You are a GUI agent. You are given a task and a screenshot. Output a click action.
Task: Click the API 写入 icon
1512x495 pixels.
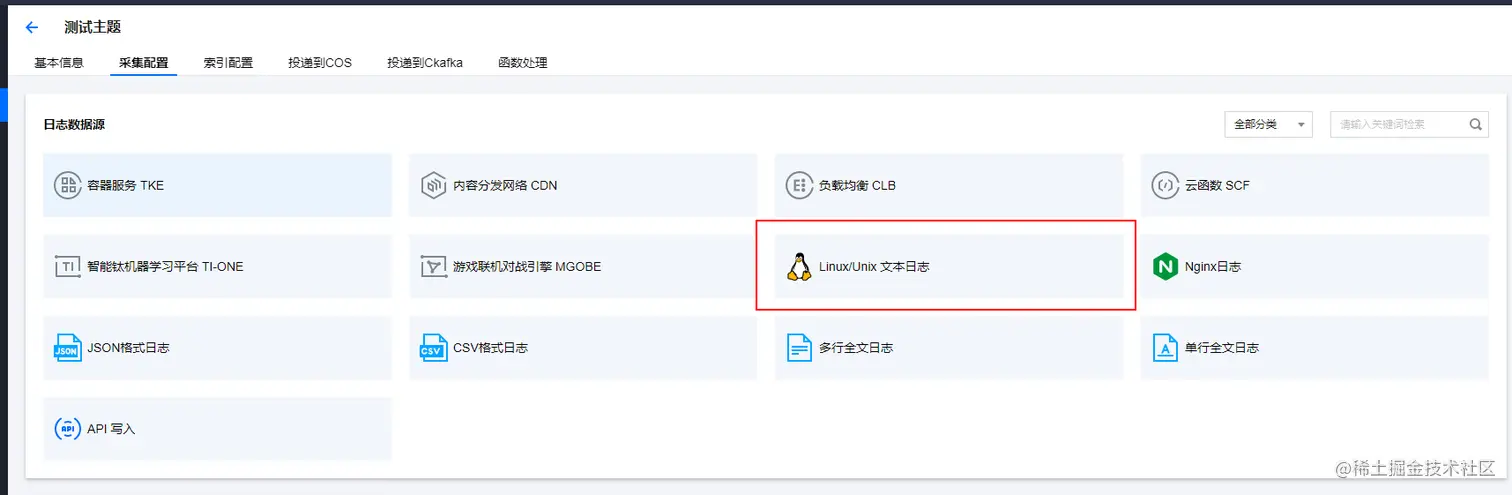(x=67, y=429)
